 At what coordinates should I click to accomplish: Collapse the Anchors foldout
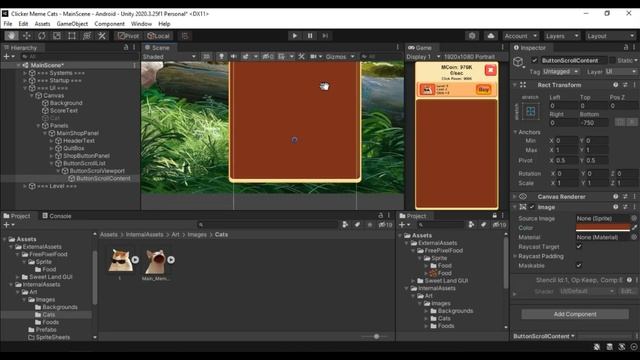(x=515, y=132)
